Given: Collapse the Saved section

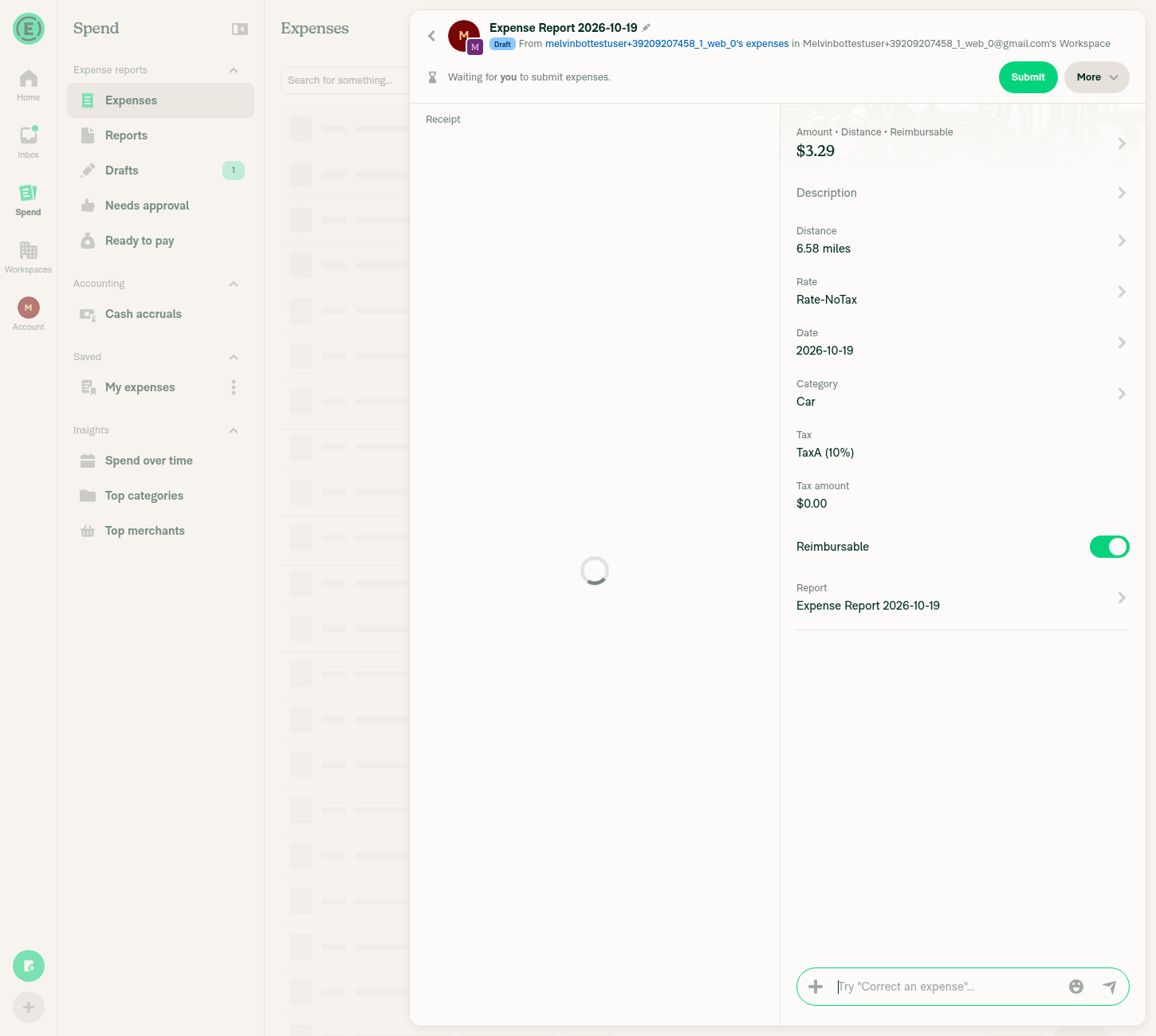Looking at the screenshot, I should (234, 357).
